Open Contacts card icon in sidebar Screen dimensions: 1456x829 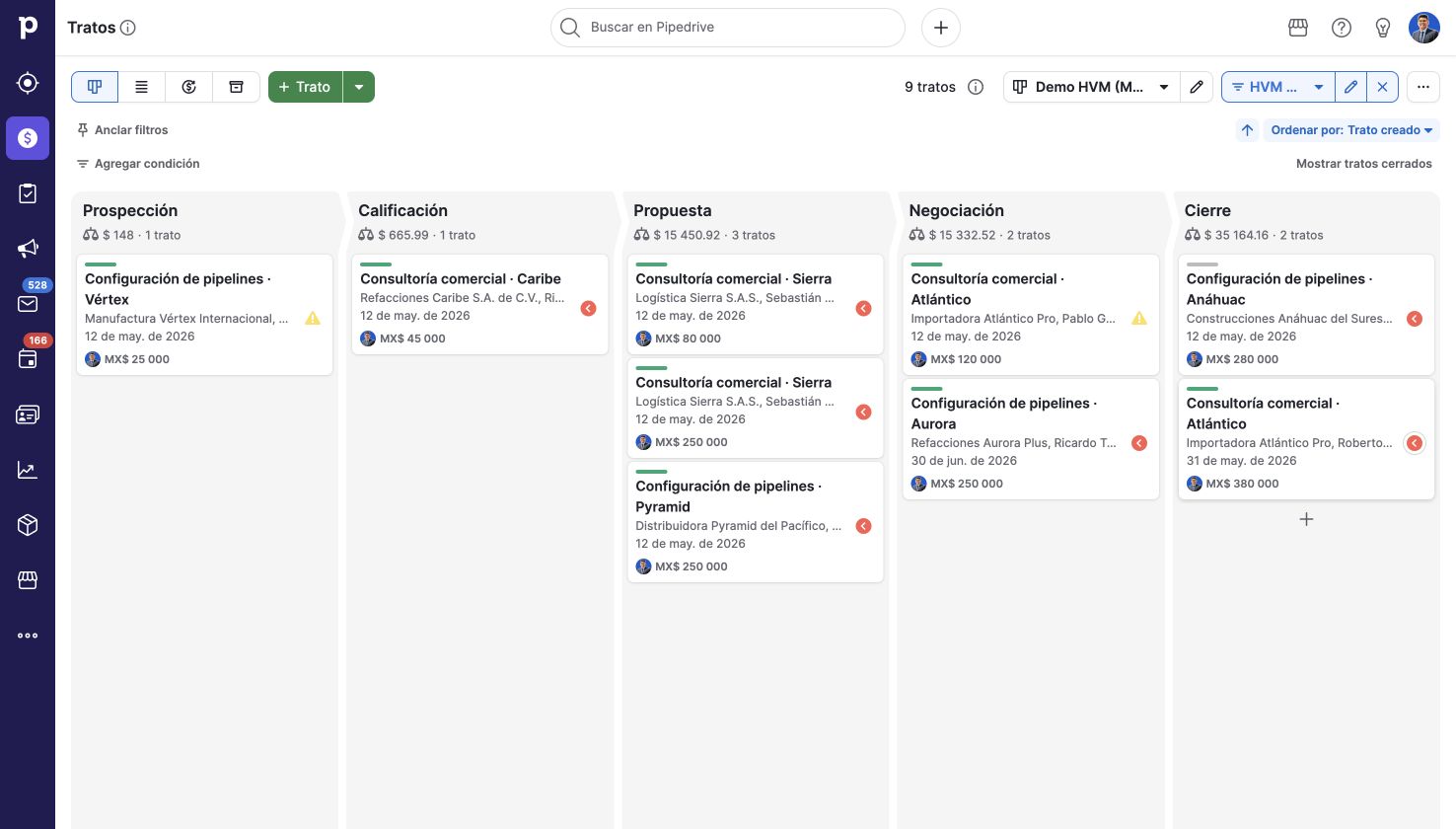tap(28, 414)
